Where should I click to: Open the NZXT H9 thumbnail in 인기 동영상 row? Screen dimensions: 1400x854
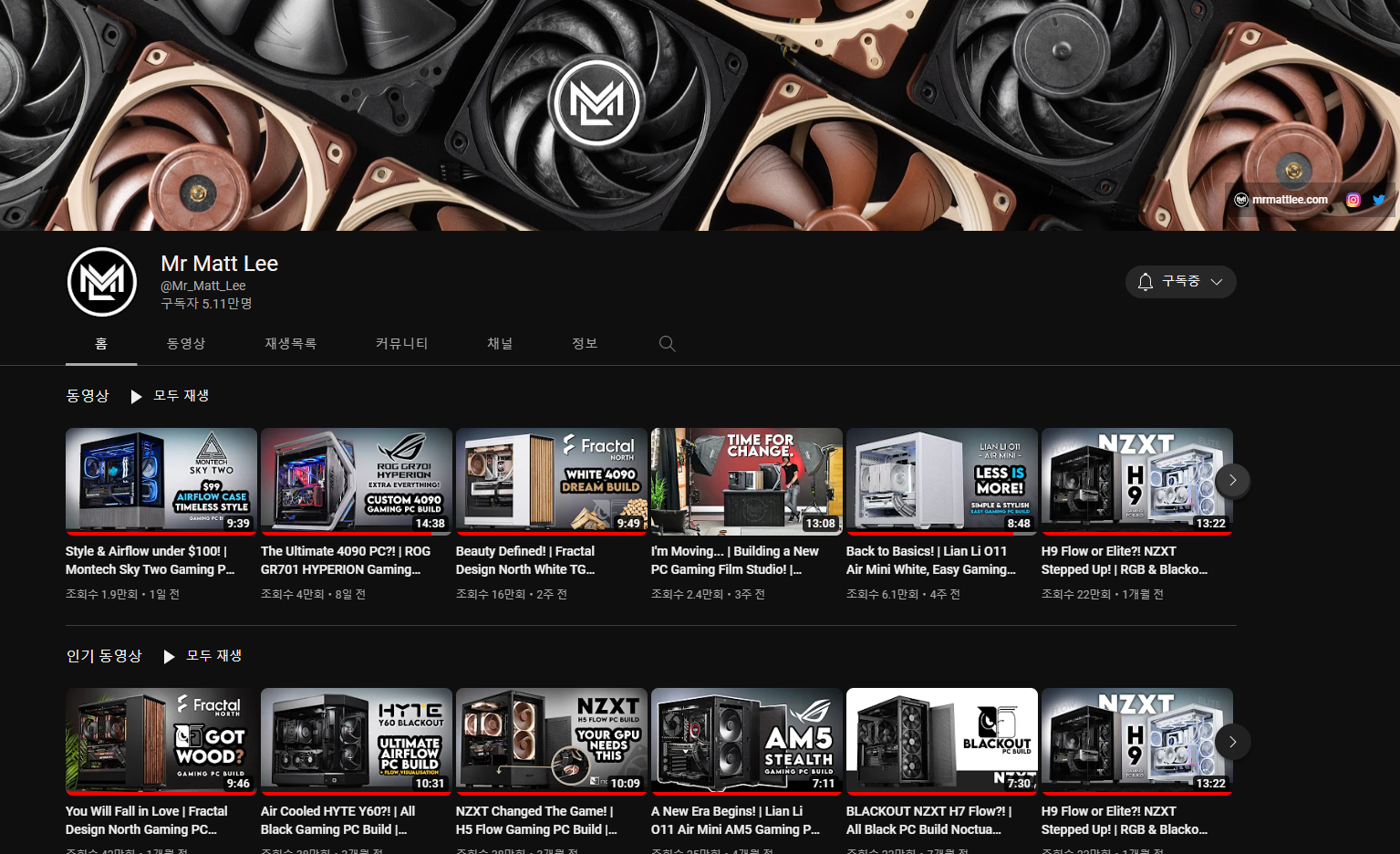tap(1137, 741)
